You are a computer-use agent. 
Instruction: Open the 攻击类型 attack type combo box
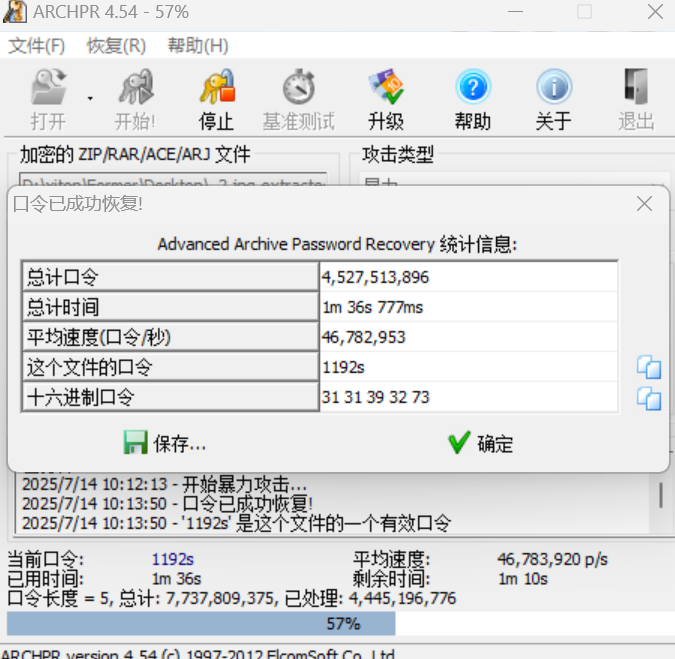pos(513,184)
